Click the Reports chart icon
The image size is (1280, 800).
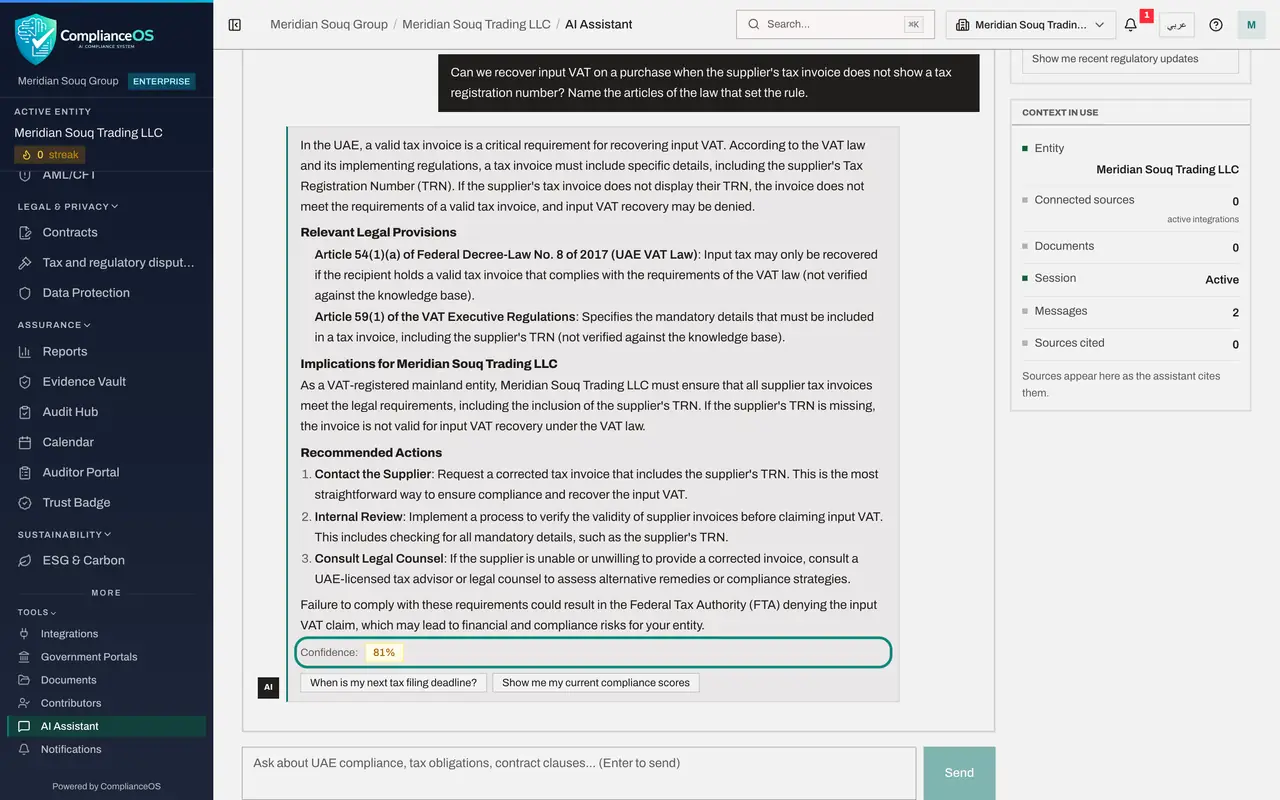point(25,352)
